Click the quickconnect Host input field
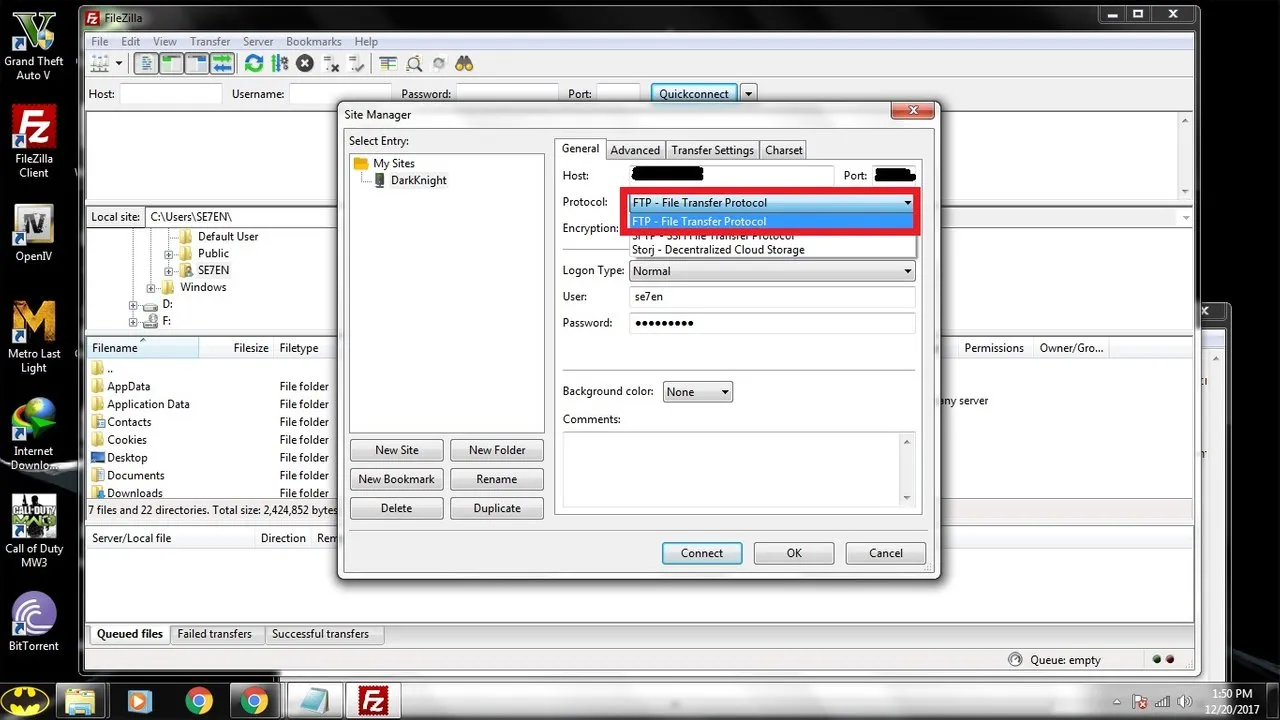This screenshot has height=720, width=1280. click(x=170, y=93)
